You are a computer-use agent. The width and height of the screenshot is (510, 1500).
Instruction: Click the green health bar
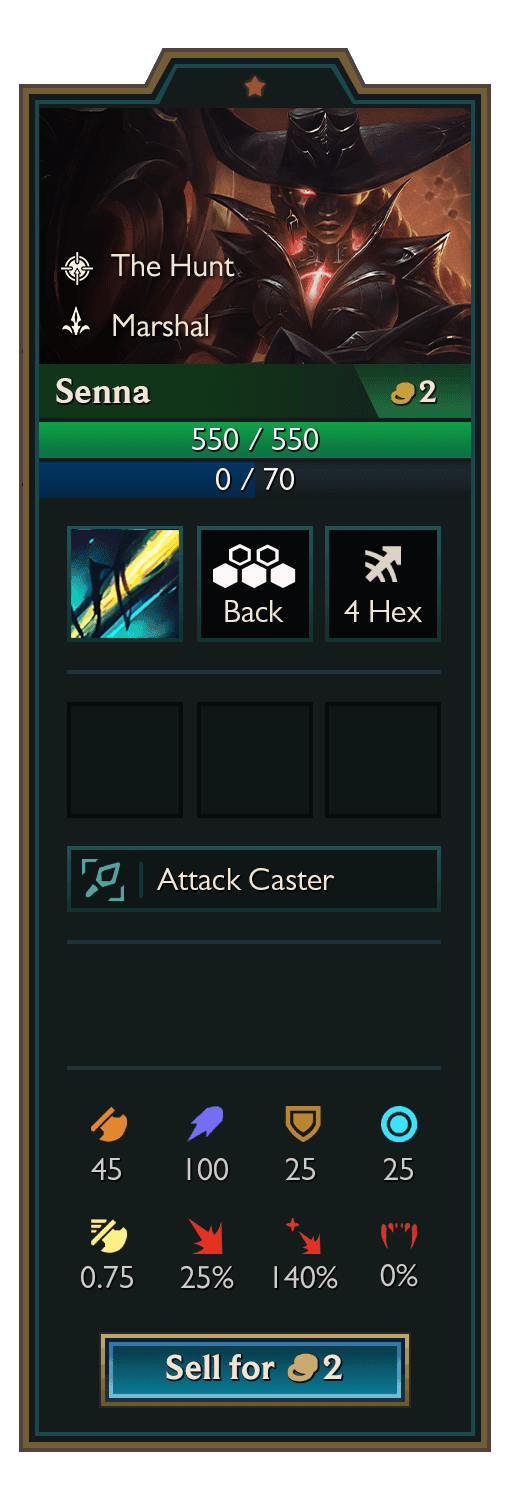[x=255, y=439]
